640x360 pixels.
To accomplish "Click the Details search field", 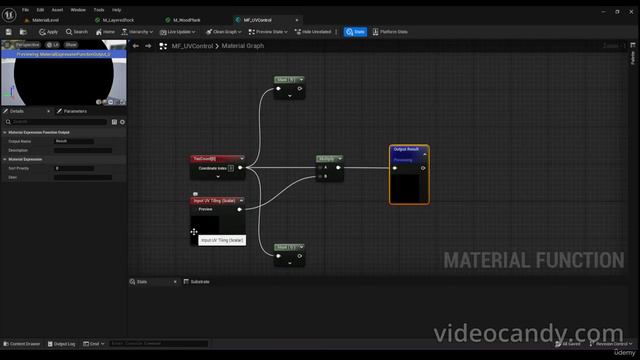I will 56,122.
